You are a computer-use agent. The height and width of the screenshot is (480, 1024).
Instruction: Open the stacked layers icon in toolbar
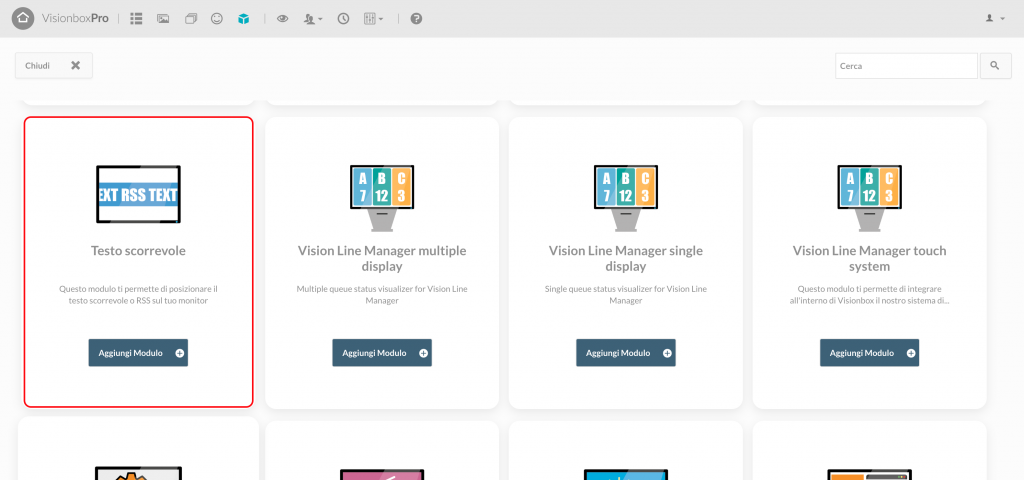pos(191,19)
